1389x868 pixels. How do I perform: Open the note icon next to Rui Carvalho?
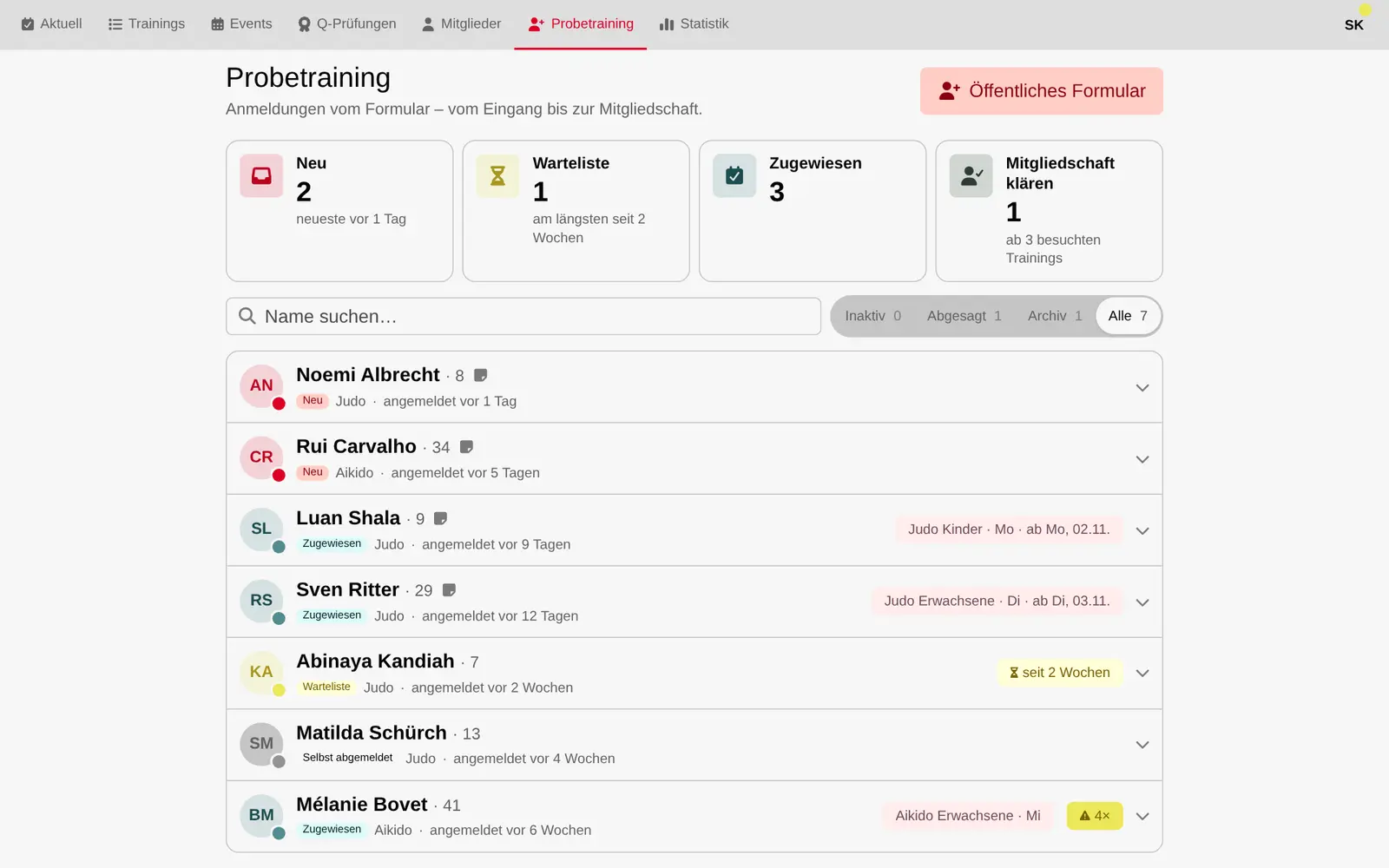pyautogui.click(x=466, y=447)
